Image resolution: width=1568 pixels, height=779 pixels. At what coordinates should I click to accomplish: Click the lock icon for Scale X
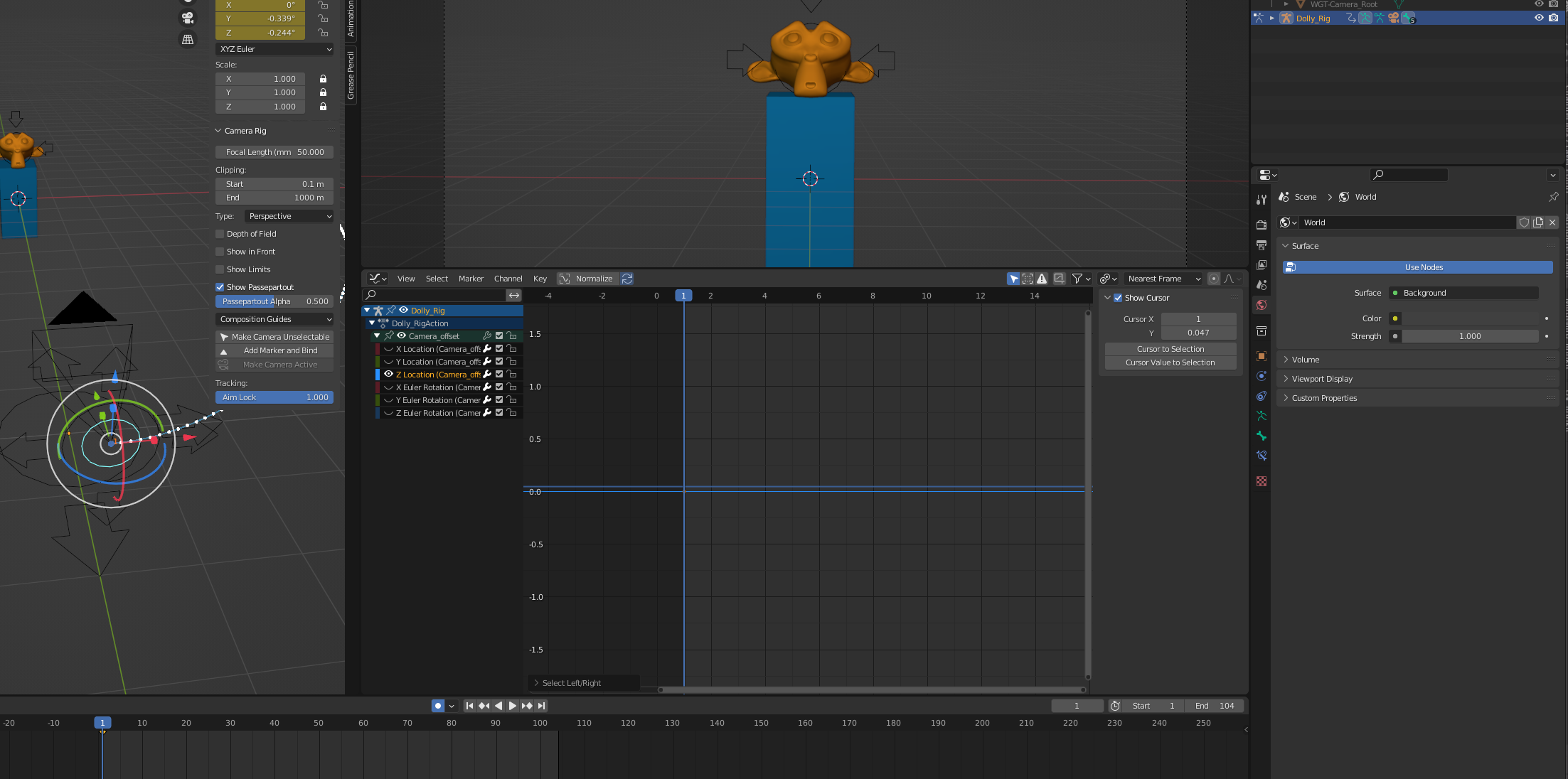click(x=323, y=79)
